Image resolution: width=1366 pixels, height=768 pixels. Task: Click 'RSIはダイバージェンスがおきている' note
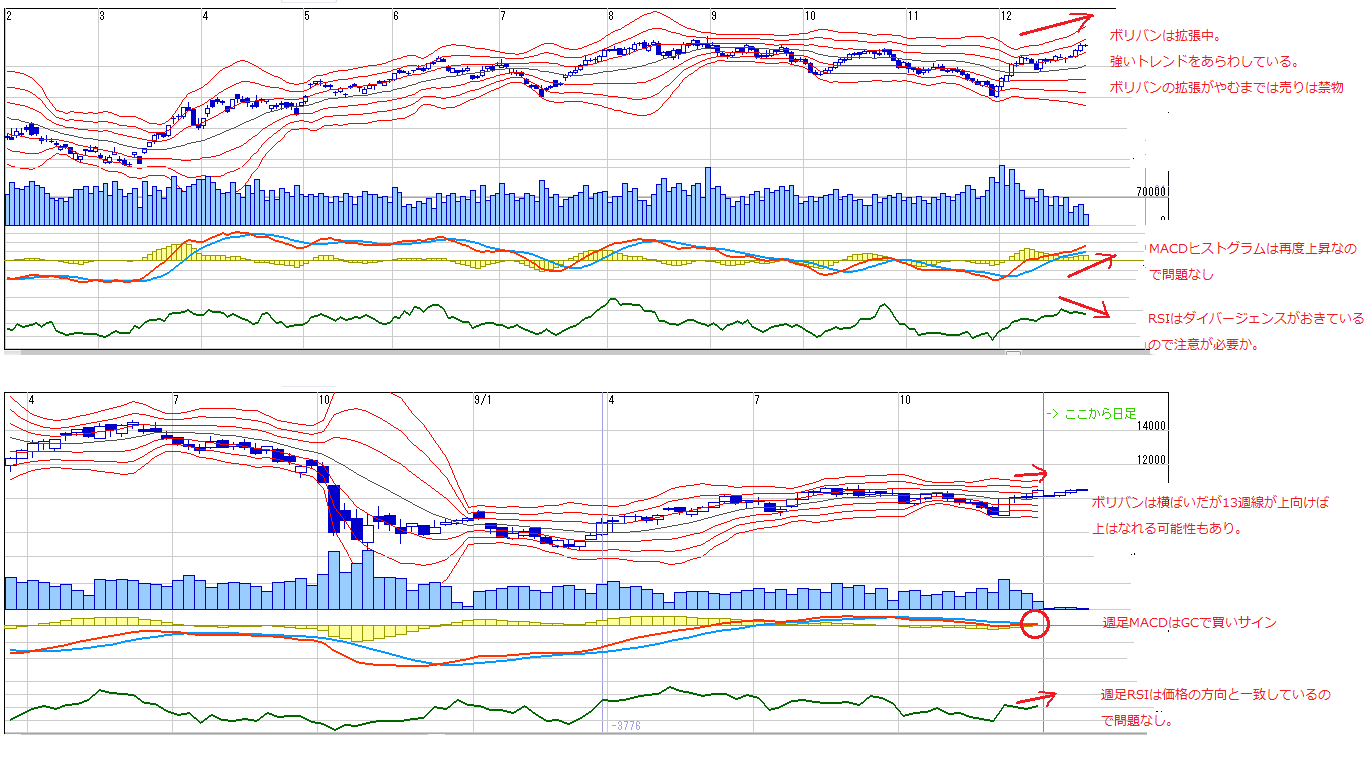tap(1256, 319)
